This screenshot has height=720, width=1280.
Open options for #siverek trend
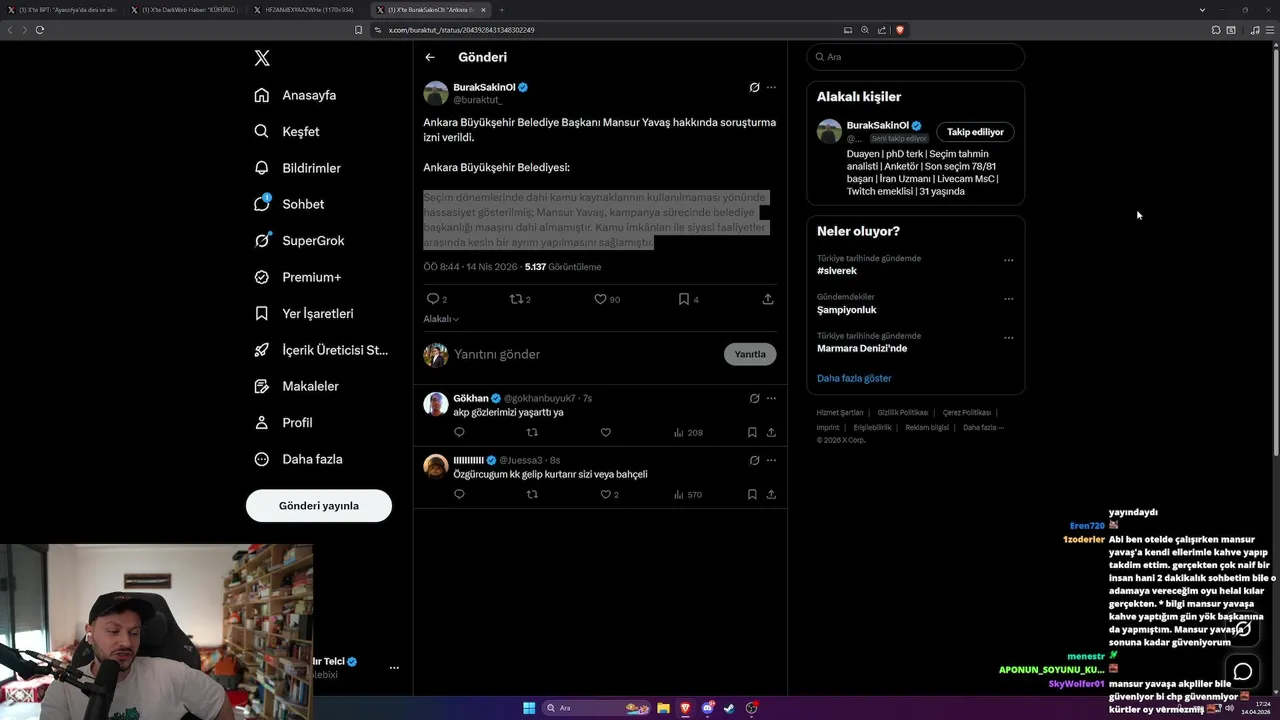[x=1008, y=260]
